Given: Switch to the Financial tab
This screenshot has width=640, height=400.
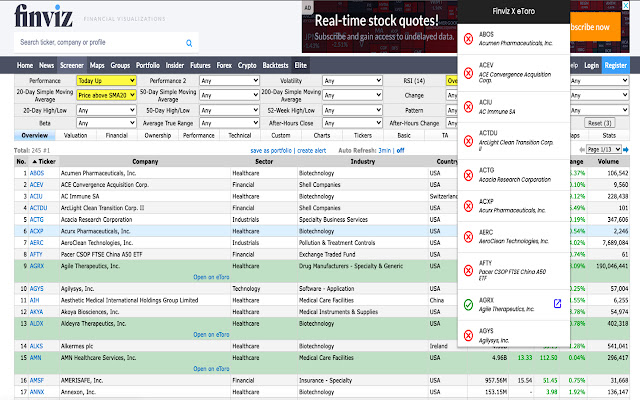Looking at the screenshot, I should (117, 136).
